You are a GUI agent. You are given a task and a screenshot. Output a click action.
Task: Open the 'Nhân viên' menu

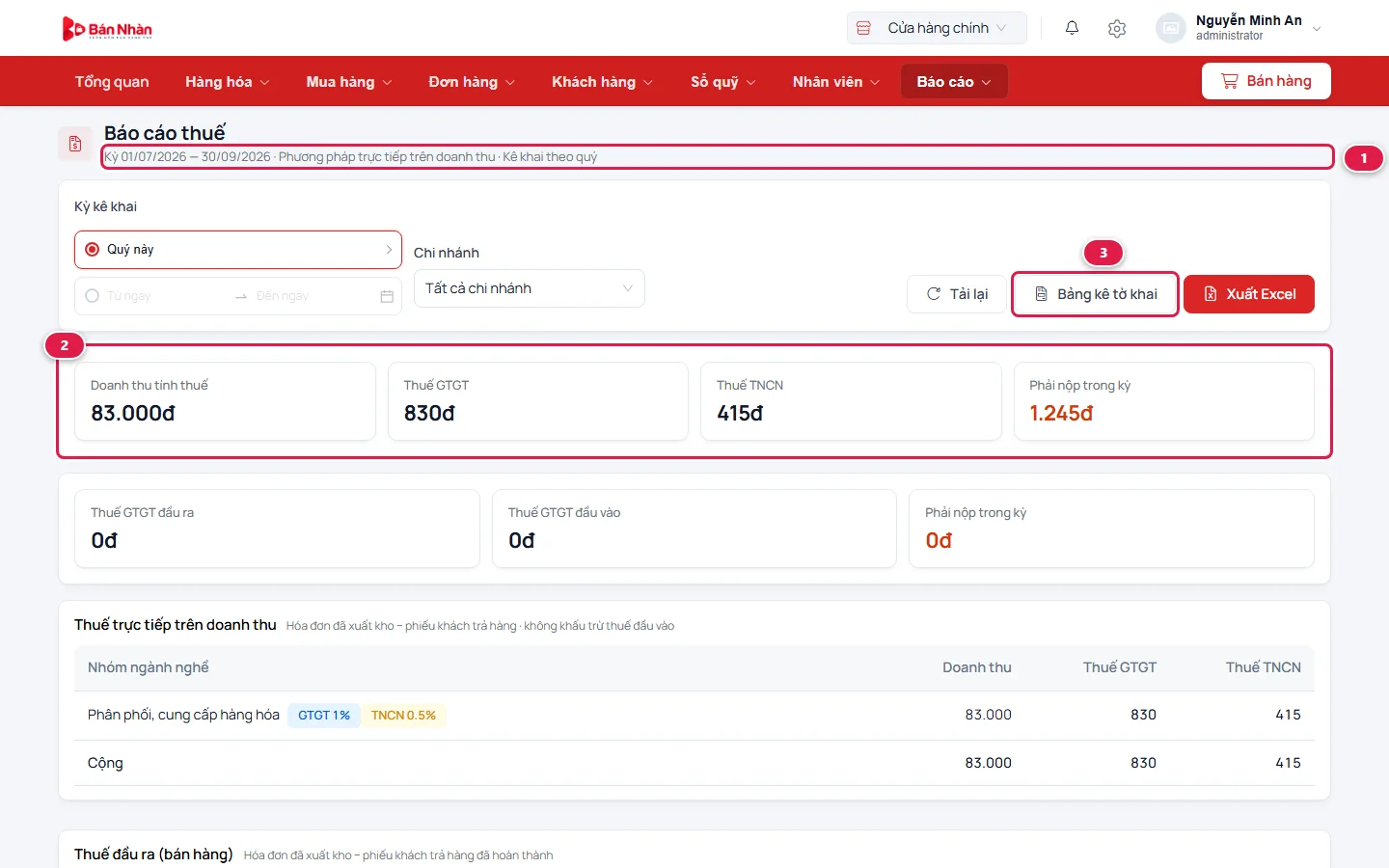836,82
